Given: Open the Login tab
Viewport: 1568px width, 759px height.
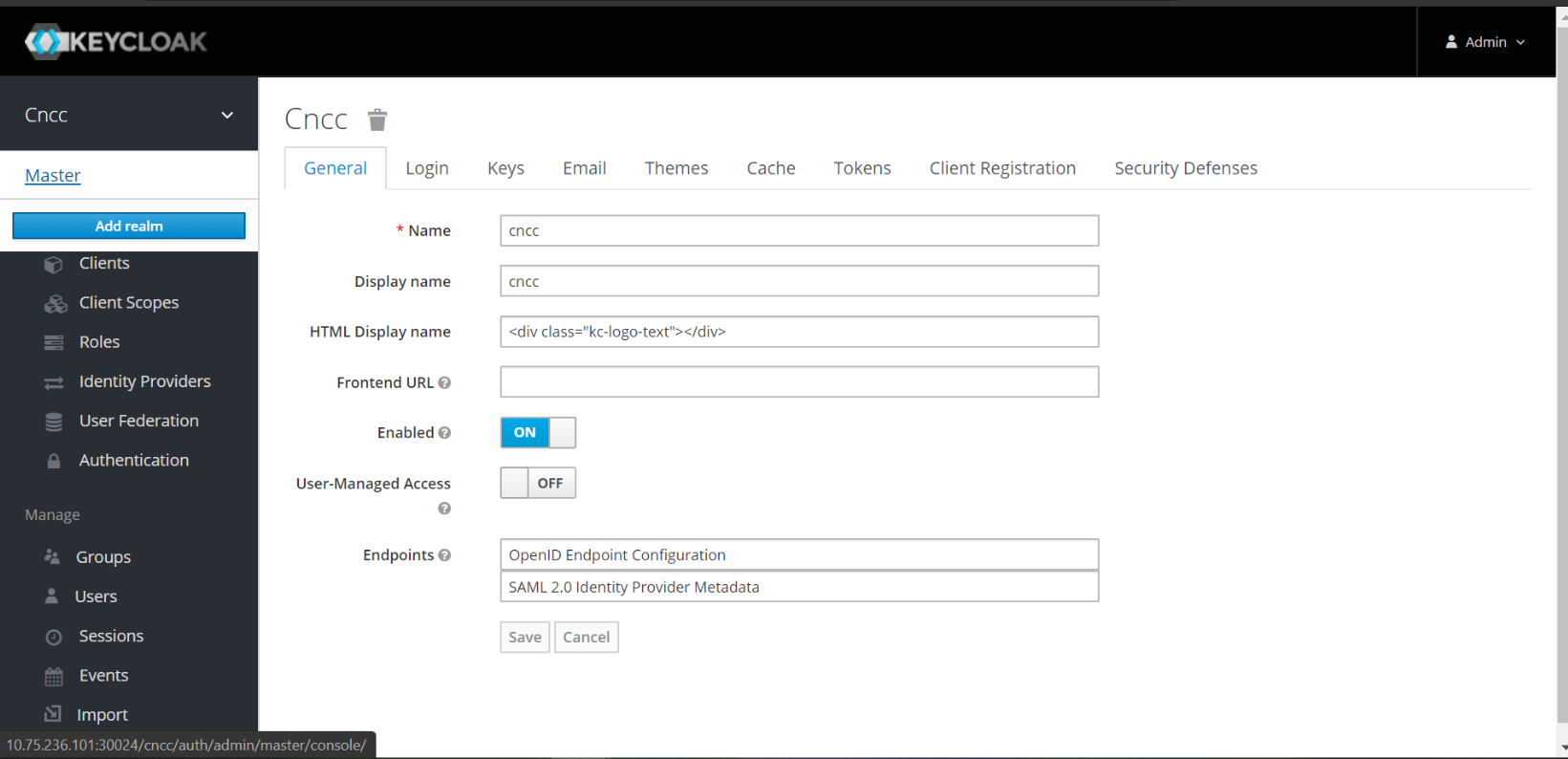Looking at the screenshot, I should [x=427, y=168].
